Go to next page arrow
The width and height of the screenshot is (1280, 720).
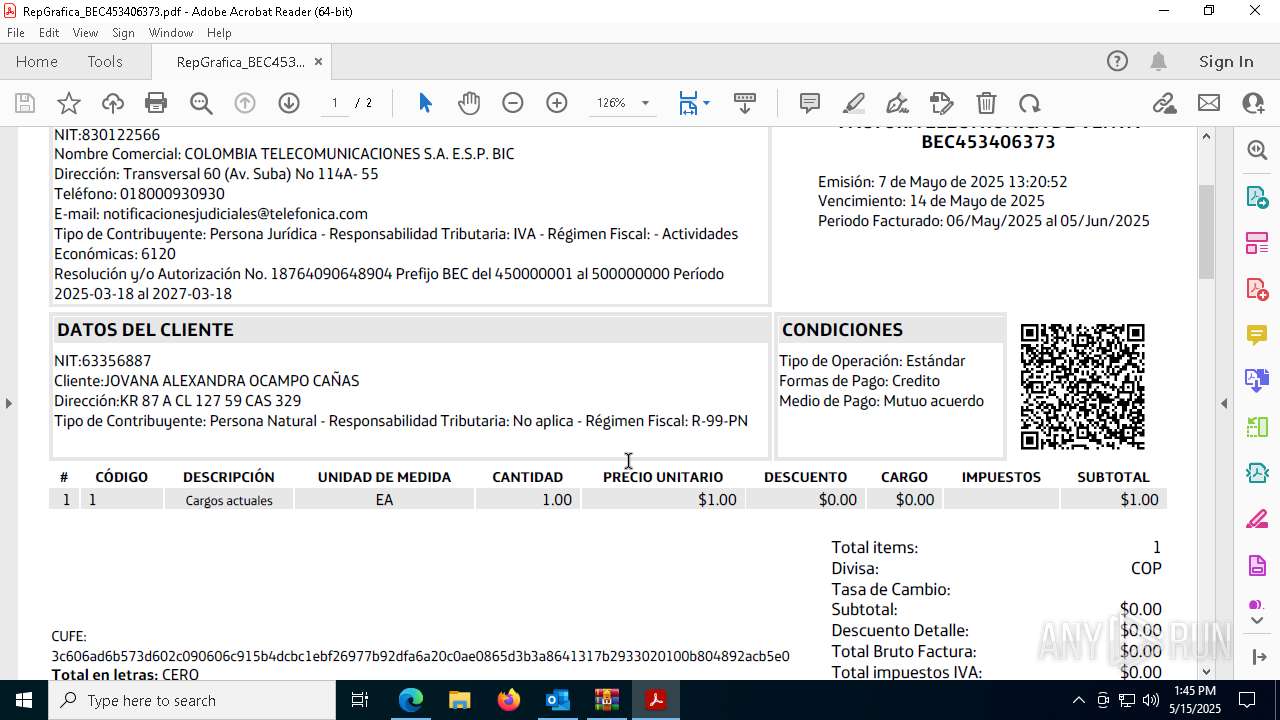pos(289,103)
